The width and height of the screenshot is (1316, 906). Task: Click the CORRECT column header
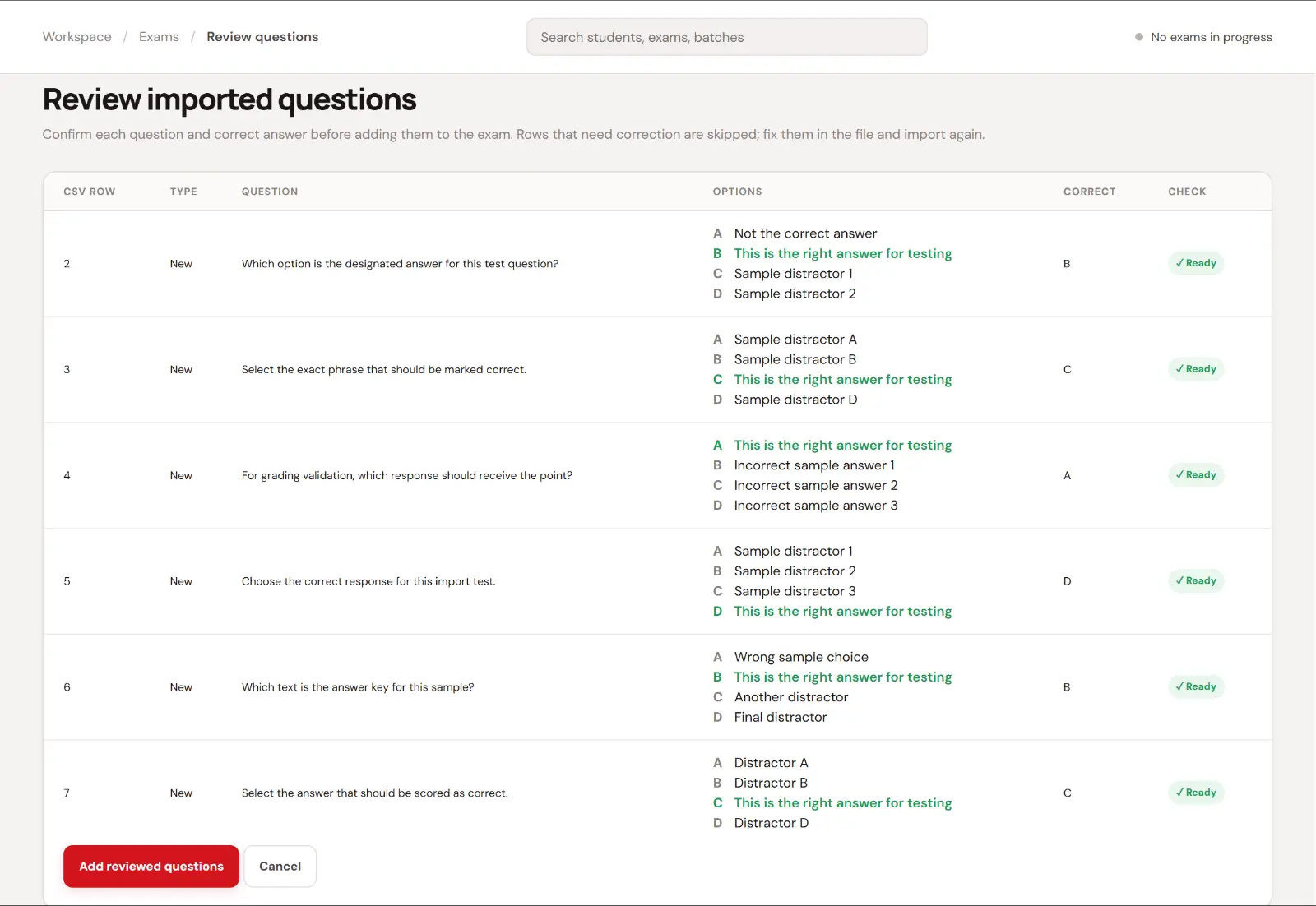1090,192
